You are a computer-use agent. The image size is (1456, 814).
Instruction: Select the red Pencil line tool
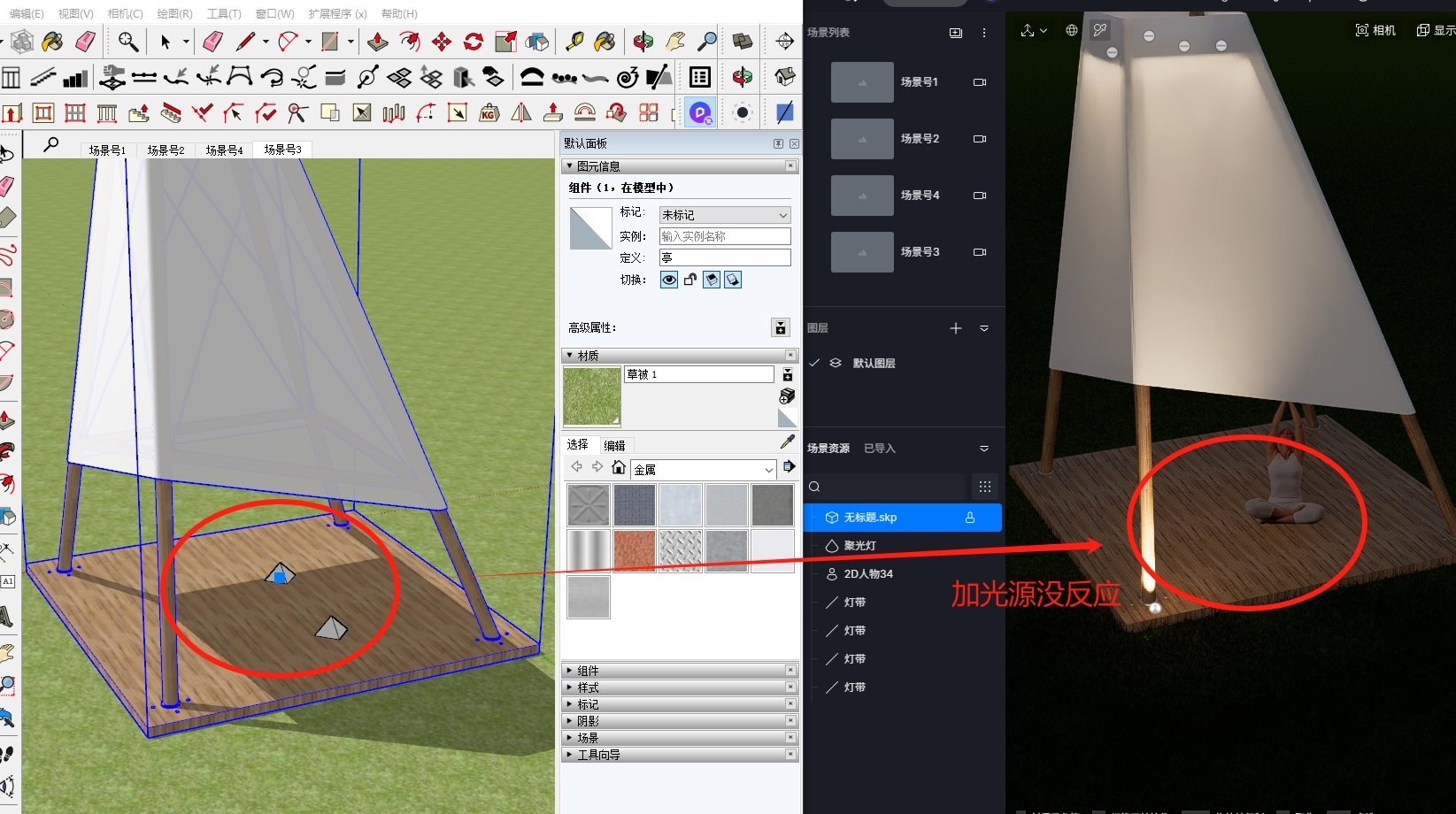click(245, 42)
